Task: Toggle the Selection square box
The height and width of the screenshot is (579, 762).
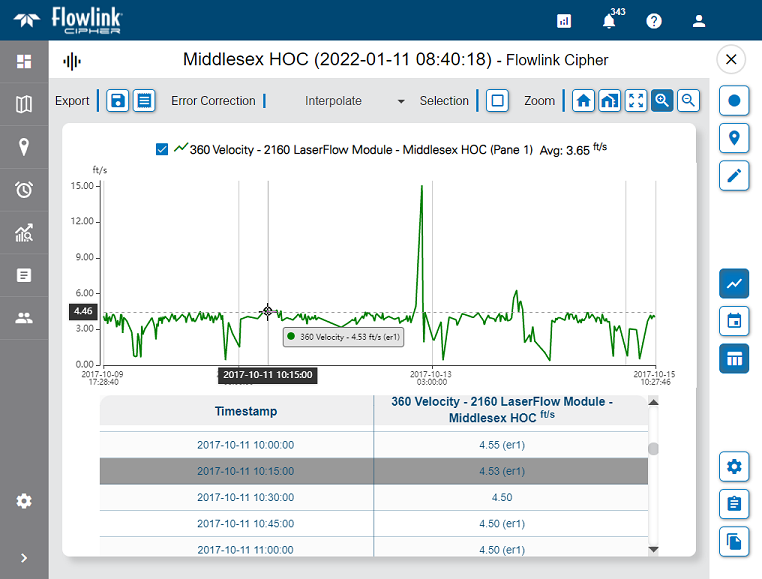Action: point(497,100)
